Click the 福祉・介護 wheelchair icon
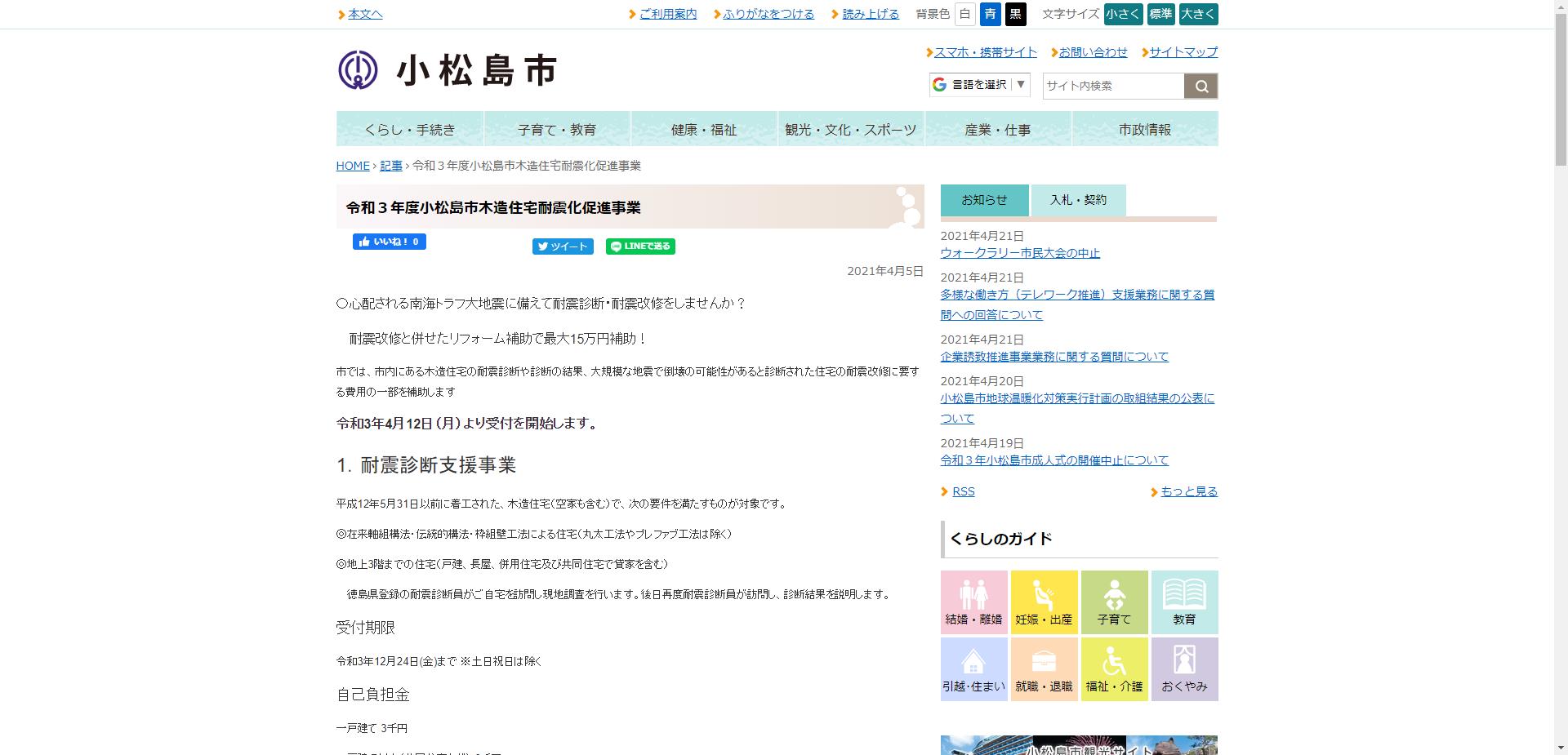The width and height of the screenshot is (1568, 755). 1114,668
